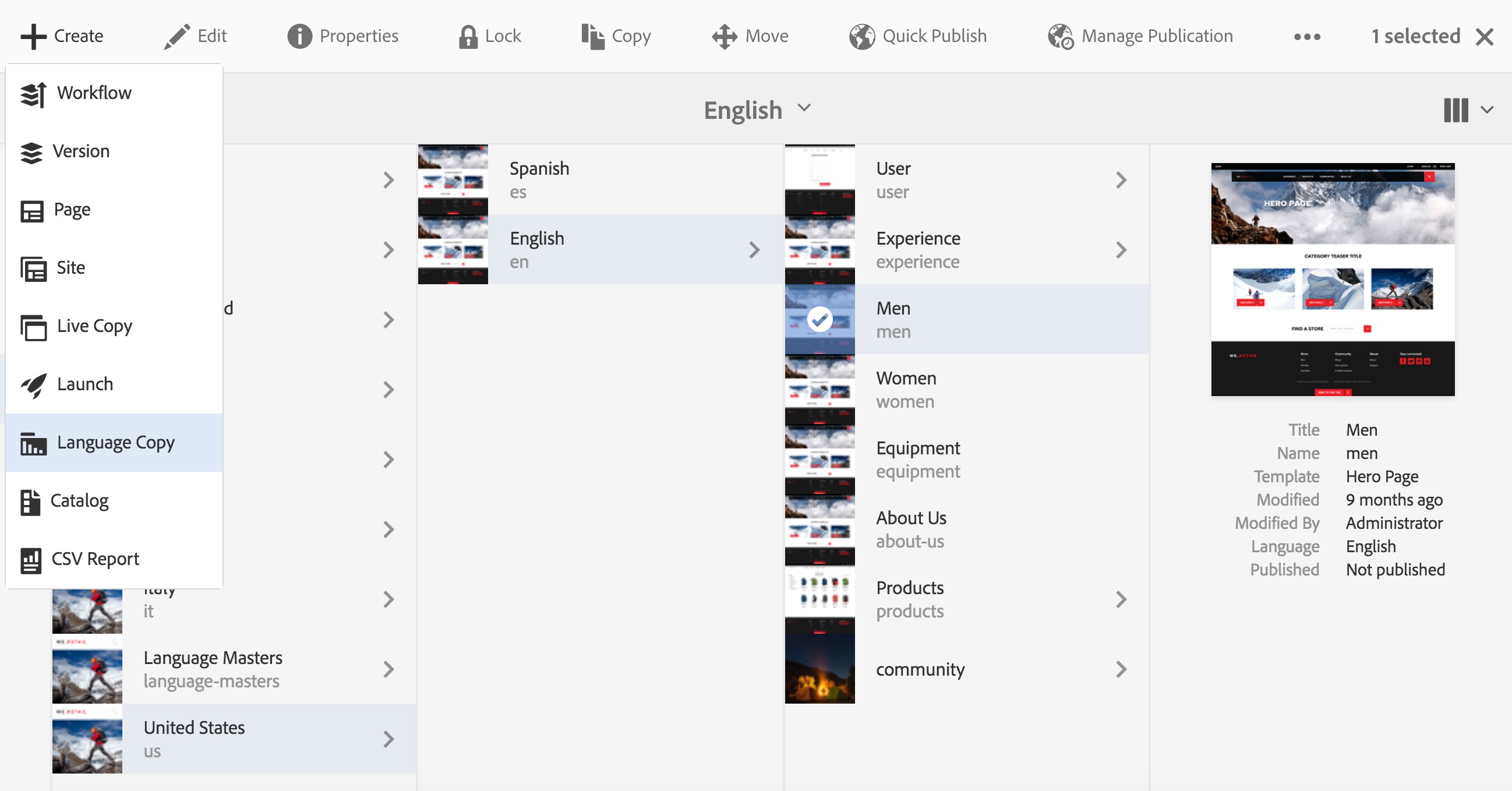Expand the Products folder chevron
The width and height of the screenshot is (1512, 791).
pyautogui.click(x=1121, y=599)
